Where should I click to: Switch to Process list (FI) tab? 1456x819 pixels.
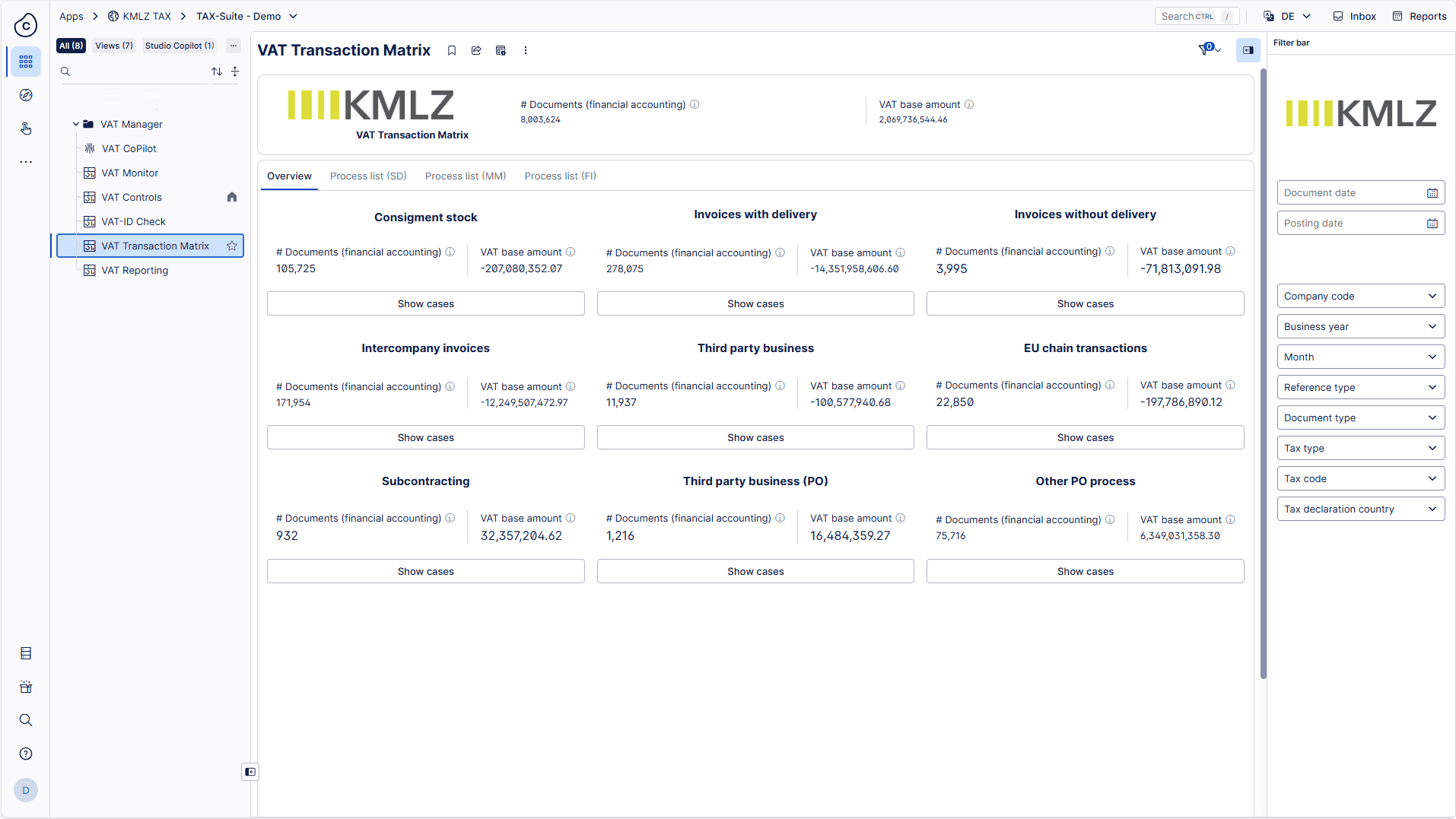(560, 176)
